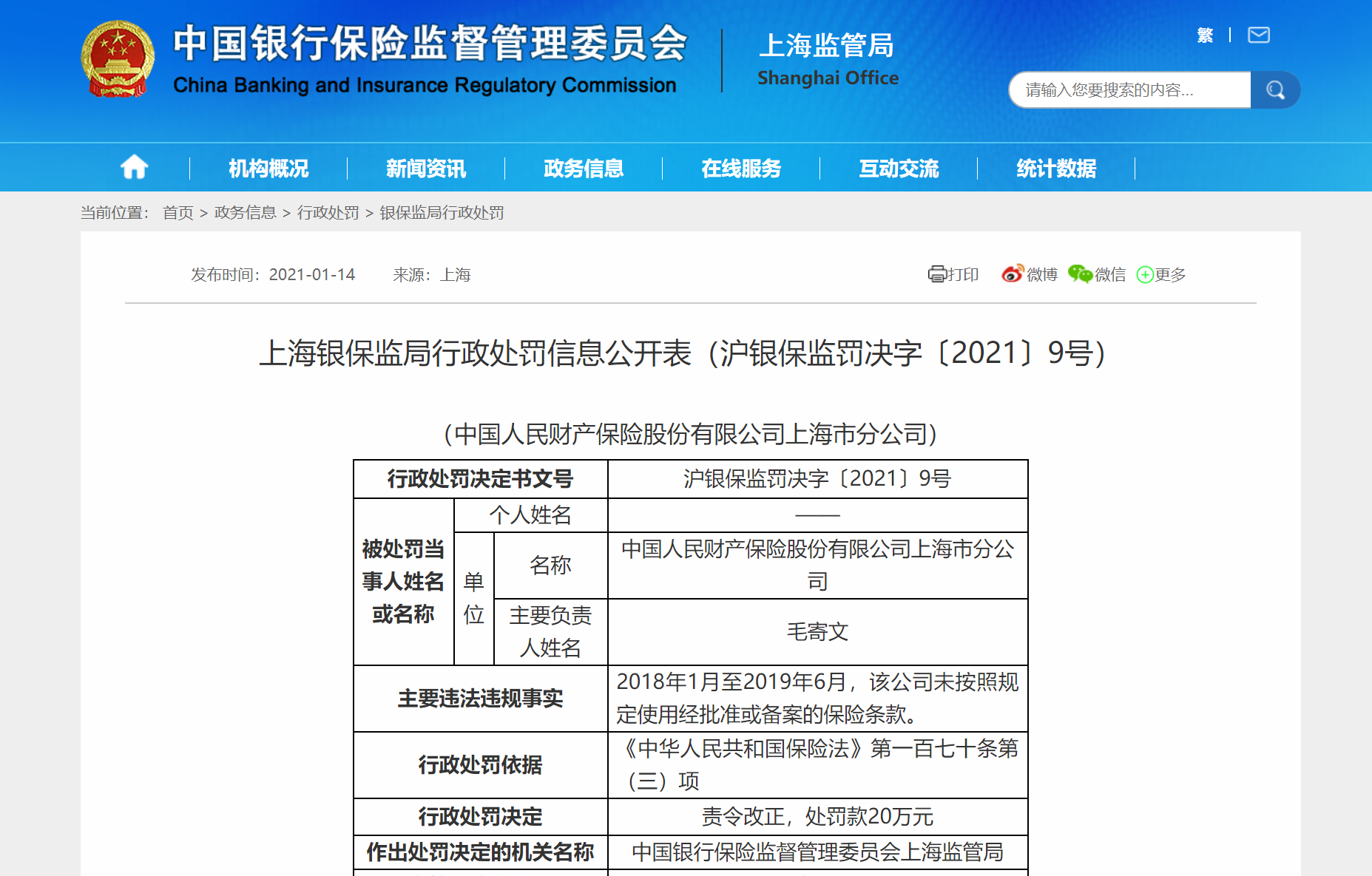
Task: Click the 单位 table cell
Action: click(473, 599)
